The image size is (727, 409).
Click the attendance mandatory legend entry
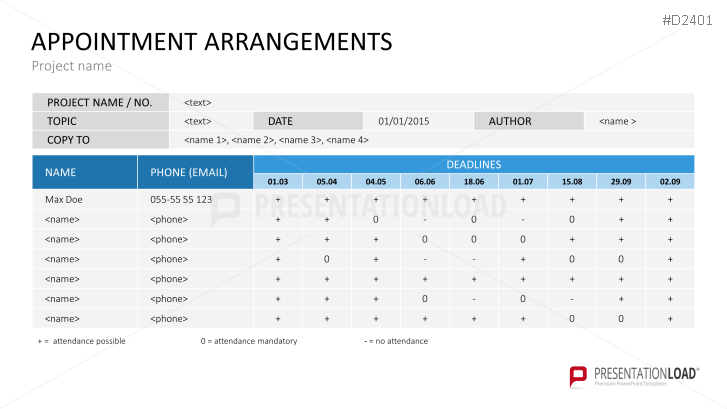click(249, 341)
